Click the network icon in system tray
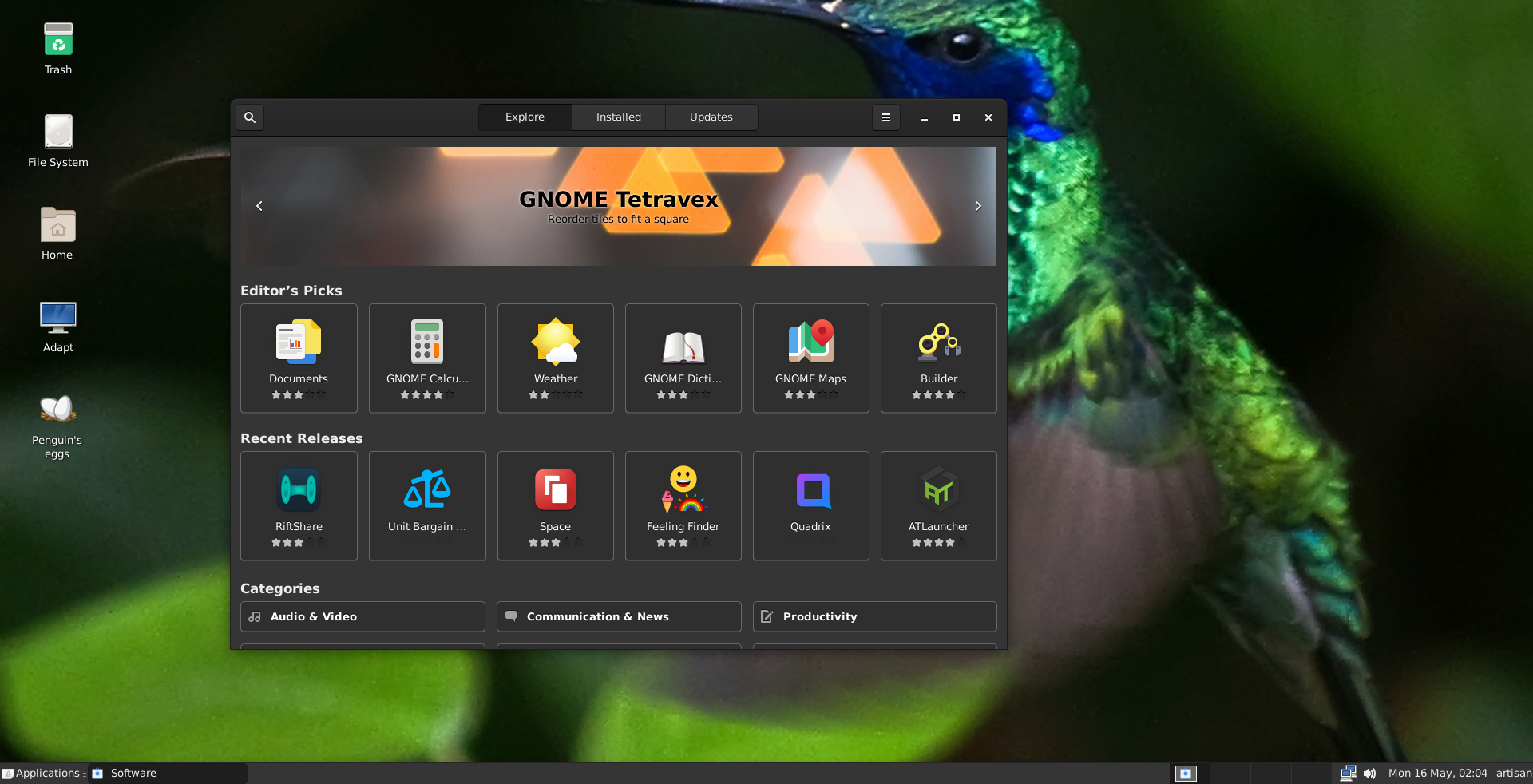1533x784 pixels. point(1349,773)
